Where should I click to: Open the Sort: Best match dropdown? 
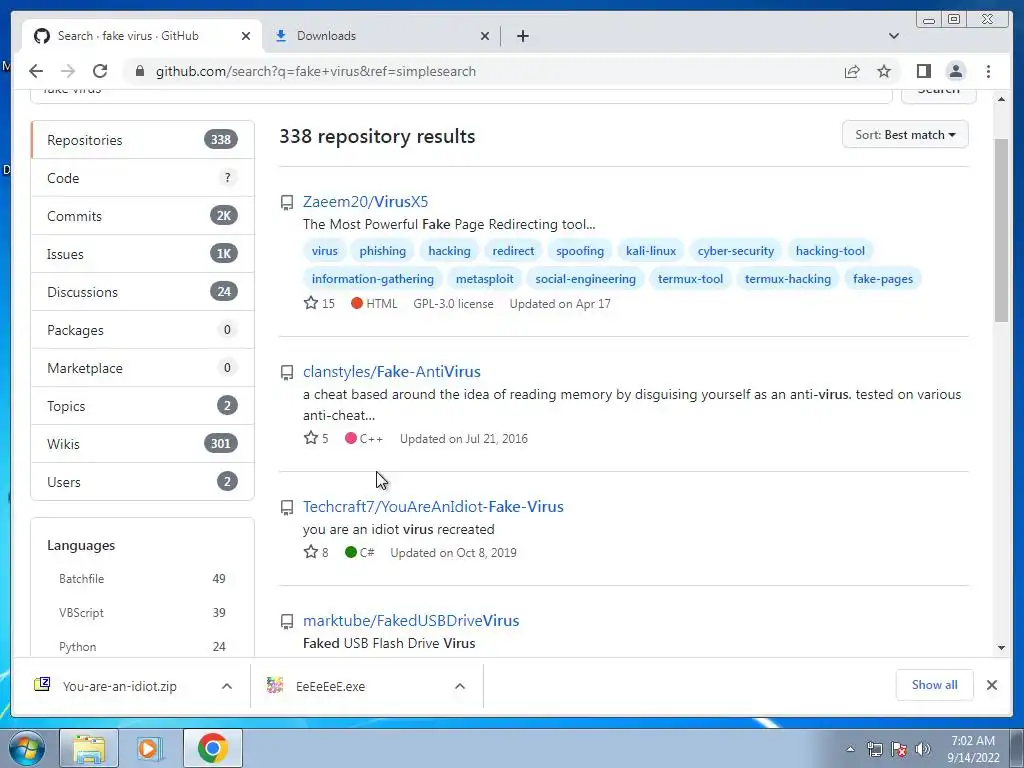905,135
